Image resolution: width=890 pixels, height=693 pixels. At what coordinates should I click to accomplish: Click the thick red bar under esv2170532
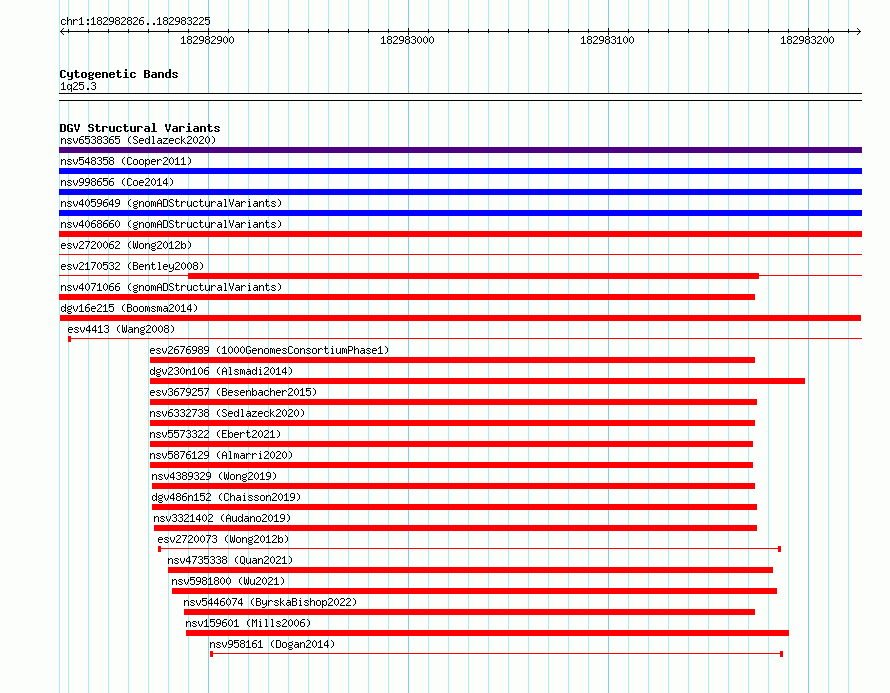pyautogui.click(x=473, y=276)
